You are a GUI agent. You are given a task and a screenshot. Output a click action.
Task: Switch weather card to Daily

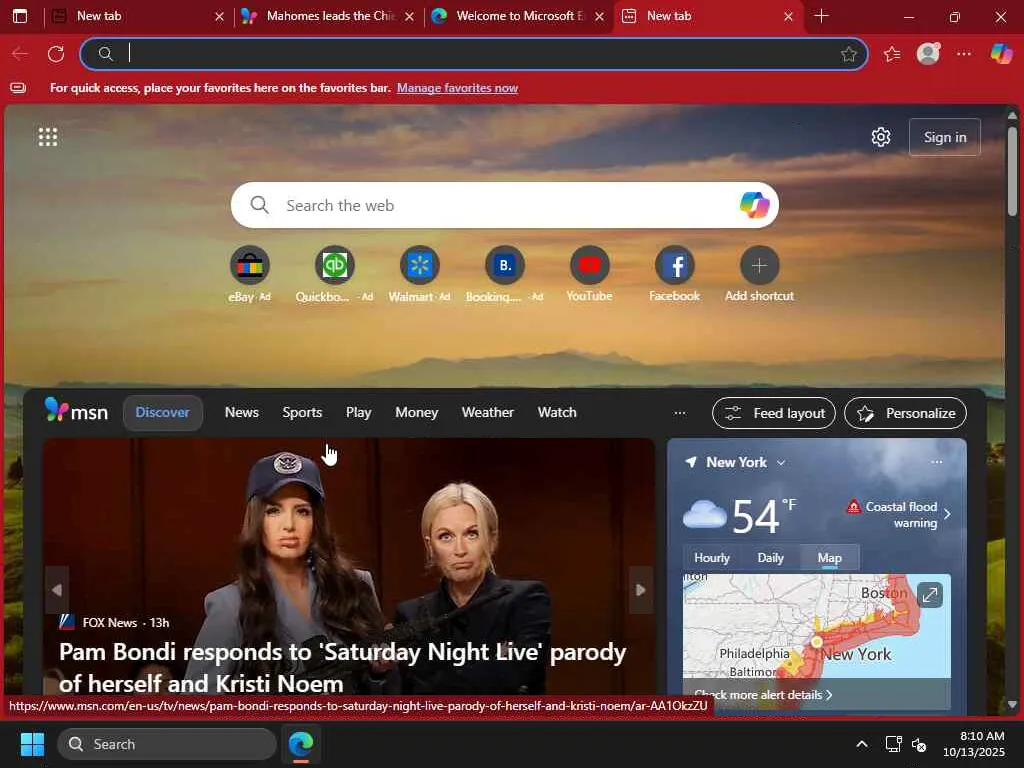tap(771, 558)
